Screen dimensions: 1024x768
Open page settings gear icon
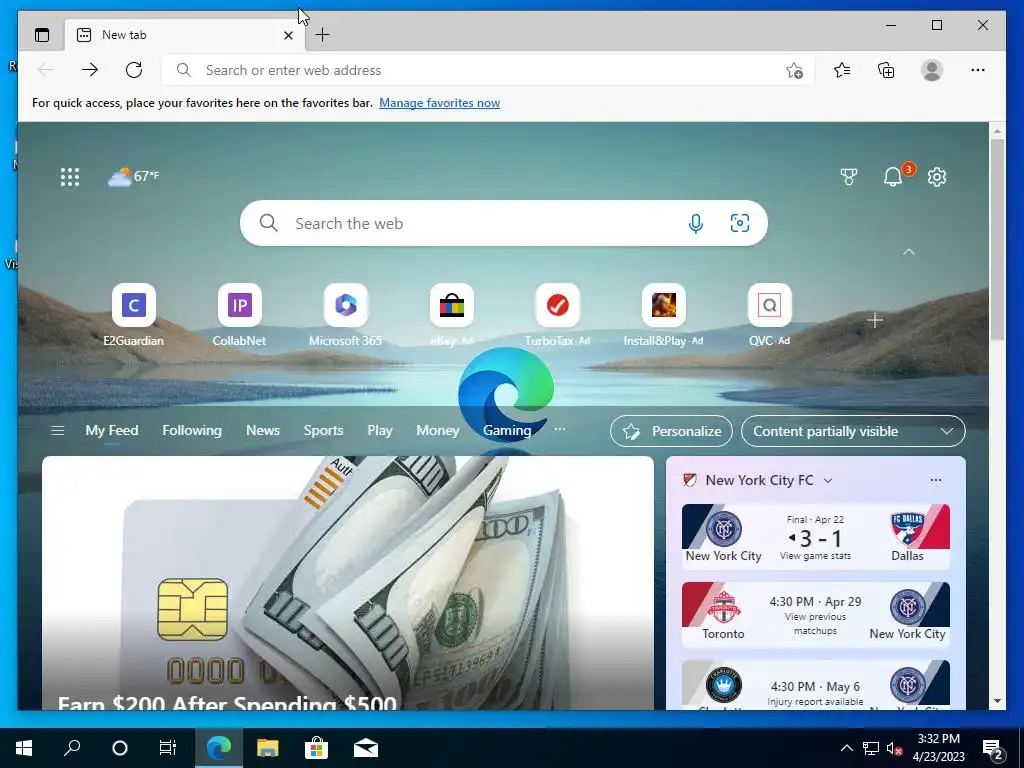(x=937, y=176)
